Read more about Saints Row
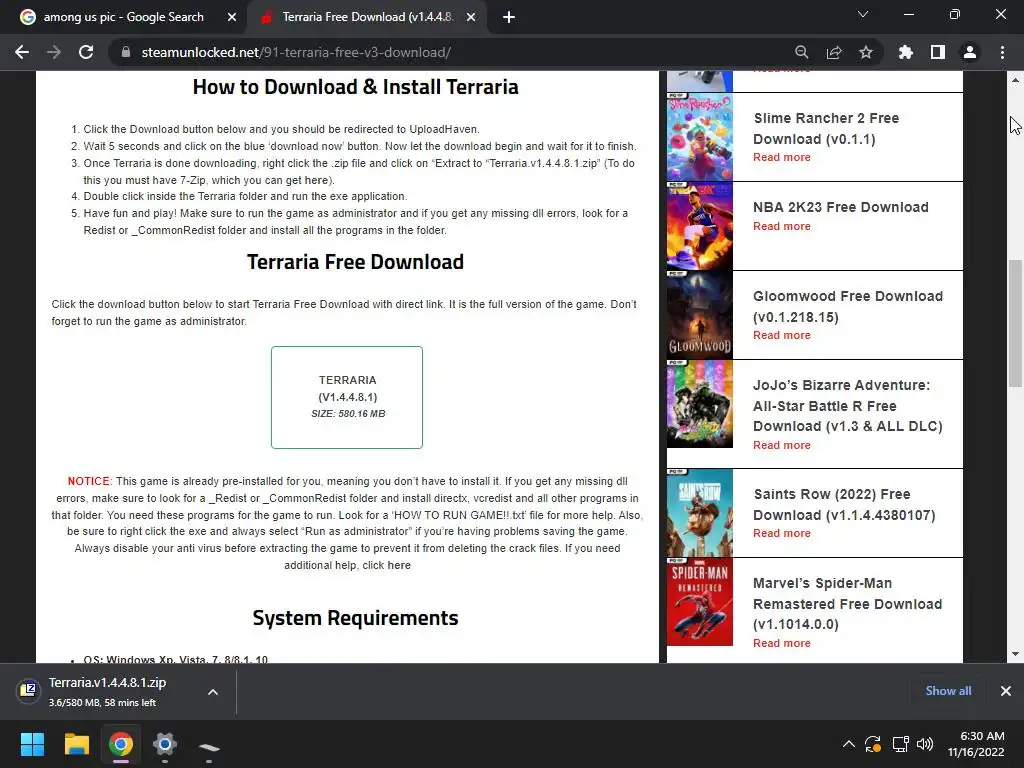The width and height of the screenshot is (1024, 768). click(x=782, y=534)
